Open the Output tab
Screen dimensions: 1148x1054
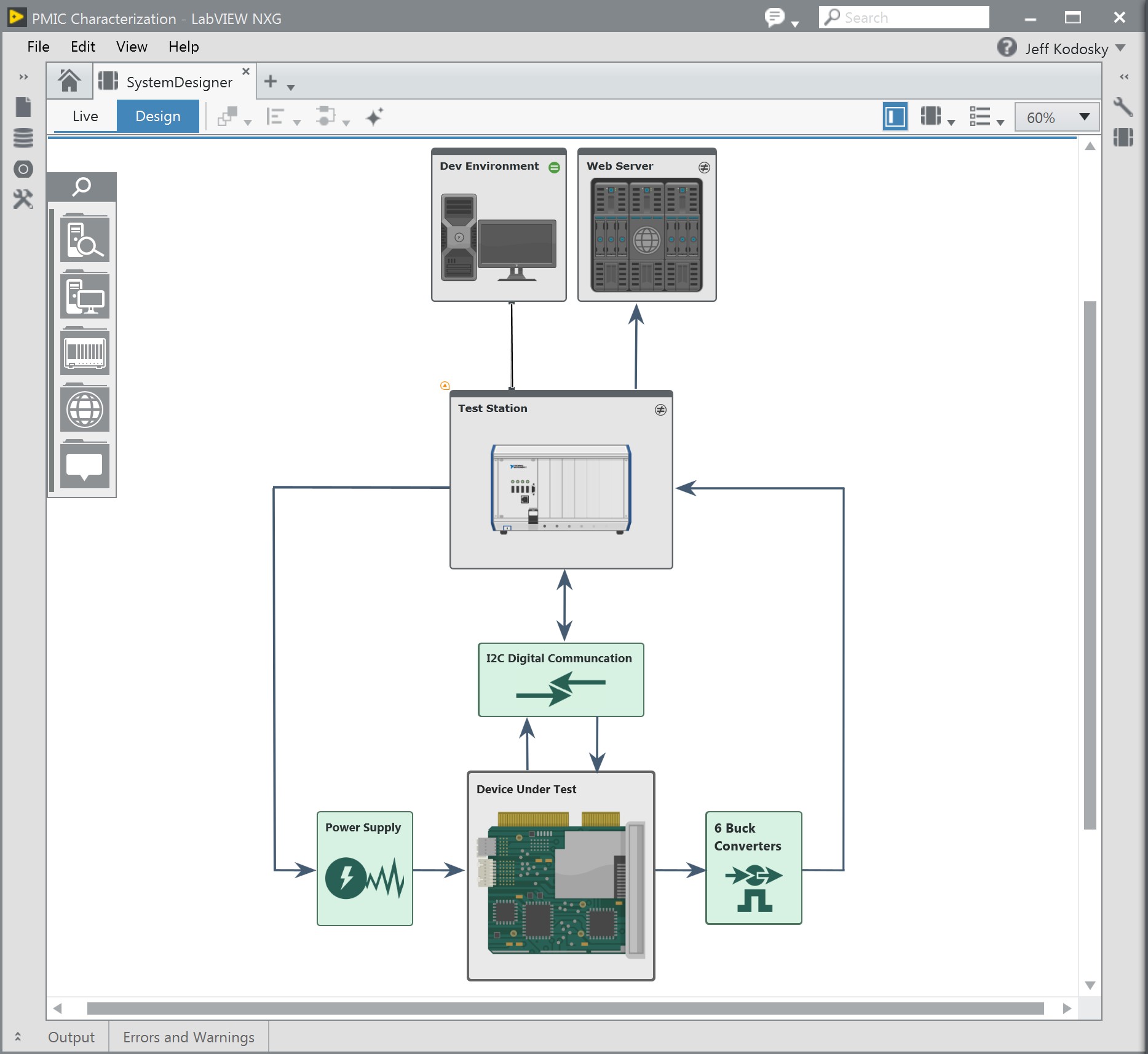point(71,1037)
